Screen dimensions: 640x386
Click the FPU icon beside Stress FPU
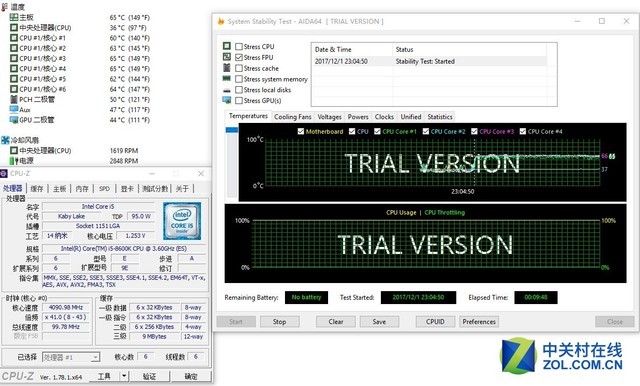tap(227, 57)
